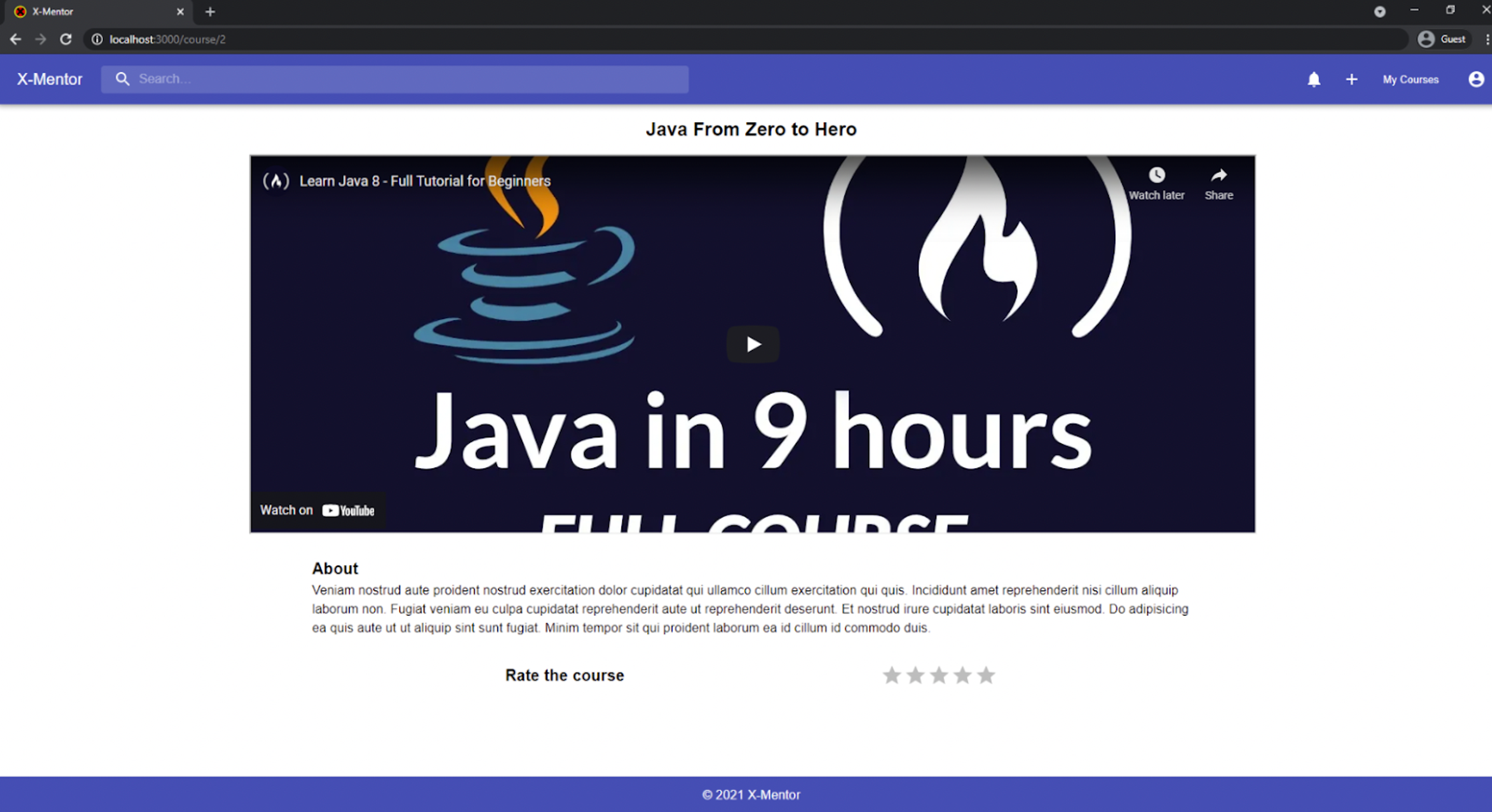Open the Chrome three-dot menu
The width and height of the screenshot is (1492, 812).
pos(1487,39)
